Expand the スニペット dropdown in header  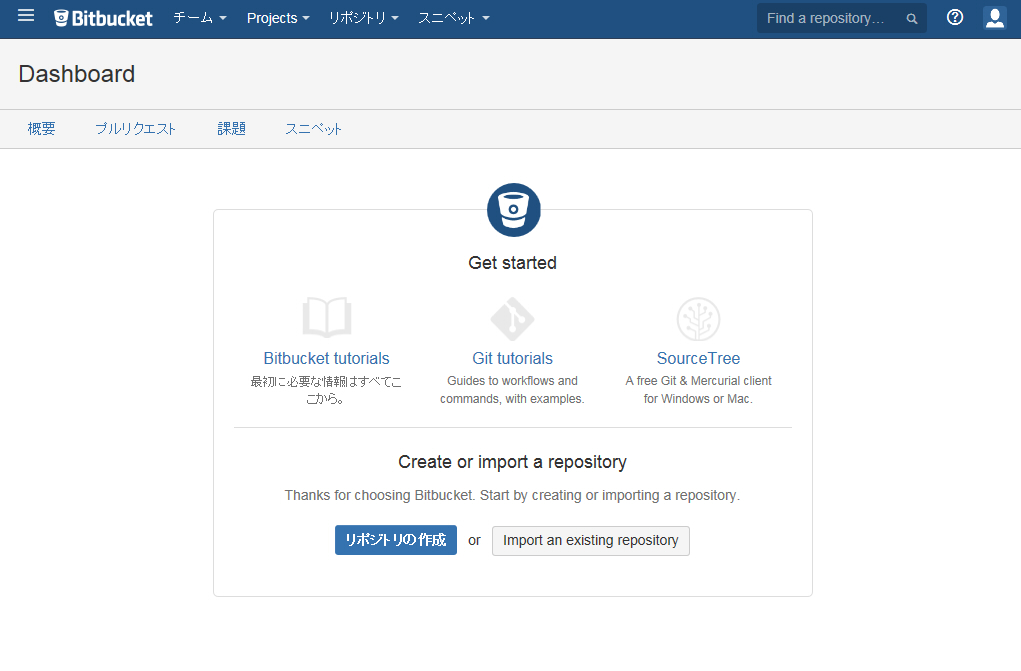(x=453, y=18)
